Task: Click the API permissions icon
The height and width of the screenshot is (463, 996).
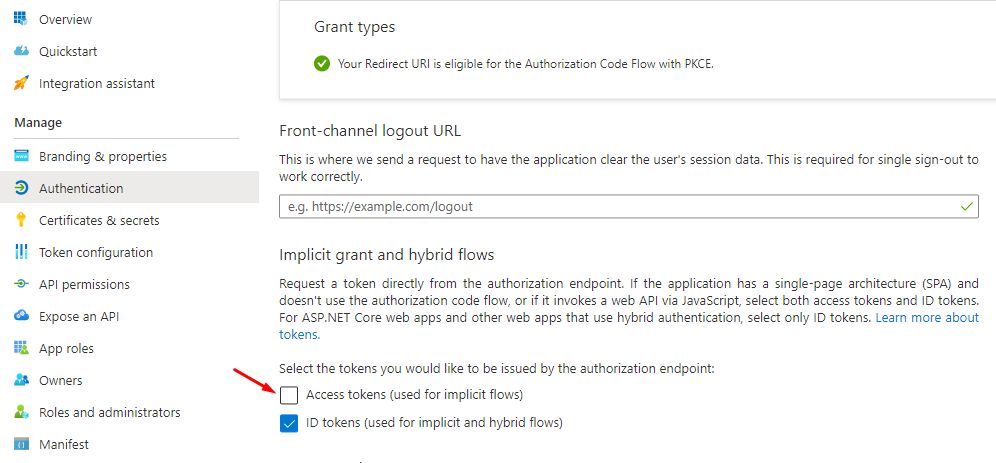Action: coord(21,284)
